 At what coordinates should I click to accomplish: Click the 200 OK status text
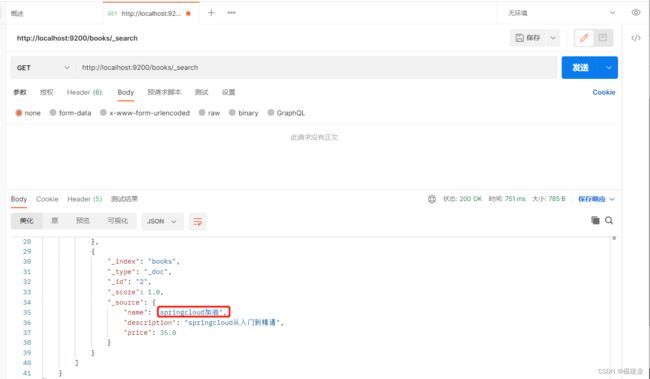[x=471, y=199]
